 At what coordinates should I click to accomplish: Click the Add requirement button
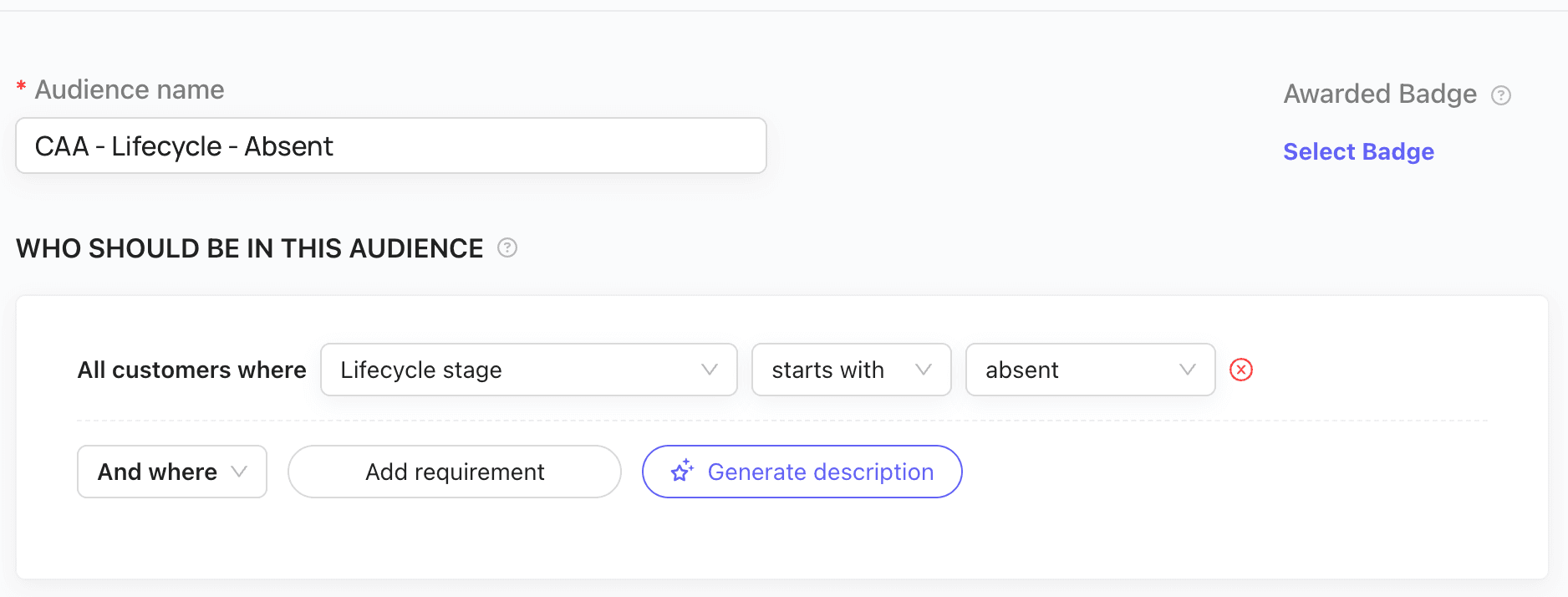point(455,472)
